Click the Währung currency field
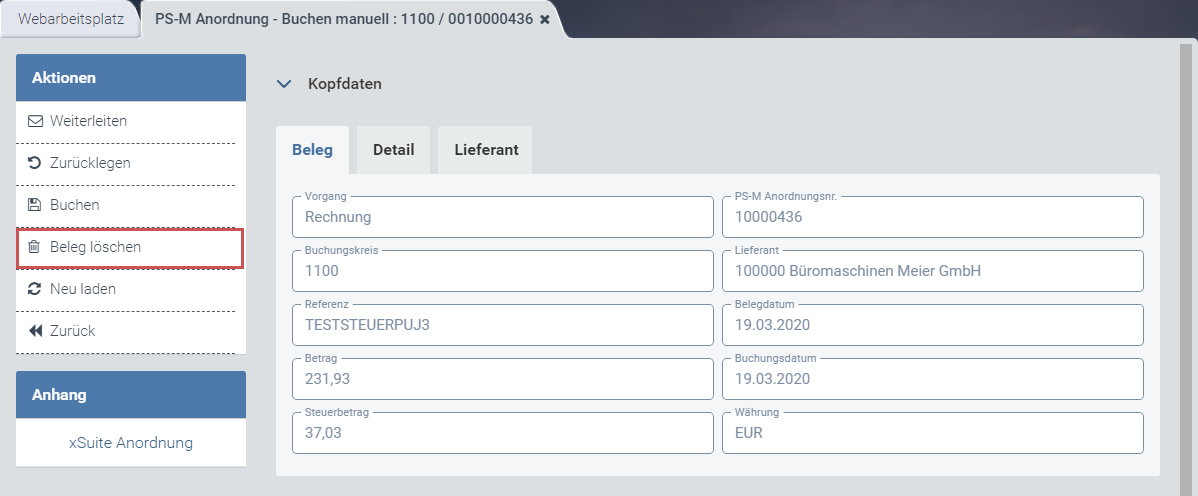This screenshot has width=1198, height=496. point(932,433)
